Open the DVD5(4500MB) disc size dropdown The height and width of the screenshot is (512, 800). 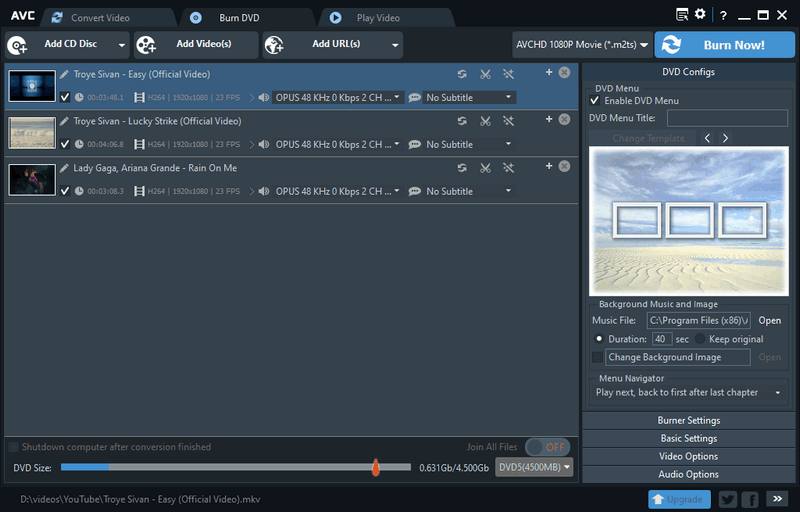[x=535, y=467]
